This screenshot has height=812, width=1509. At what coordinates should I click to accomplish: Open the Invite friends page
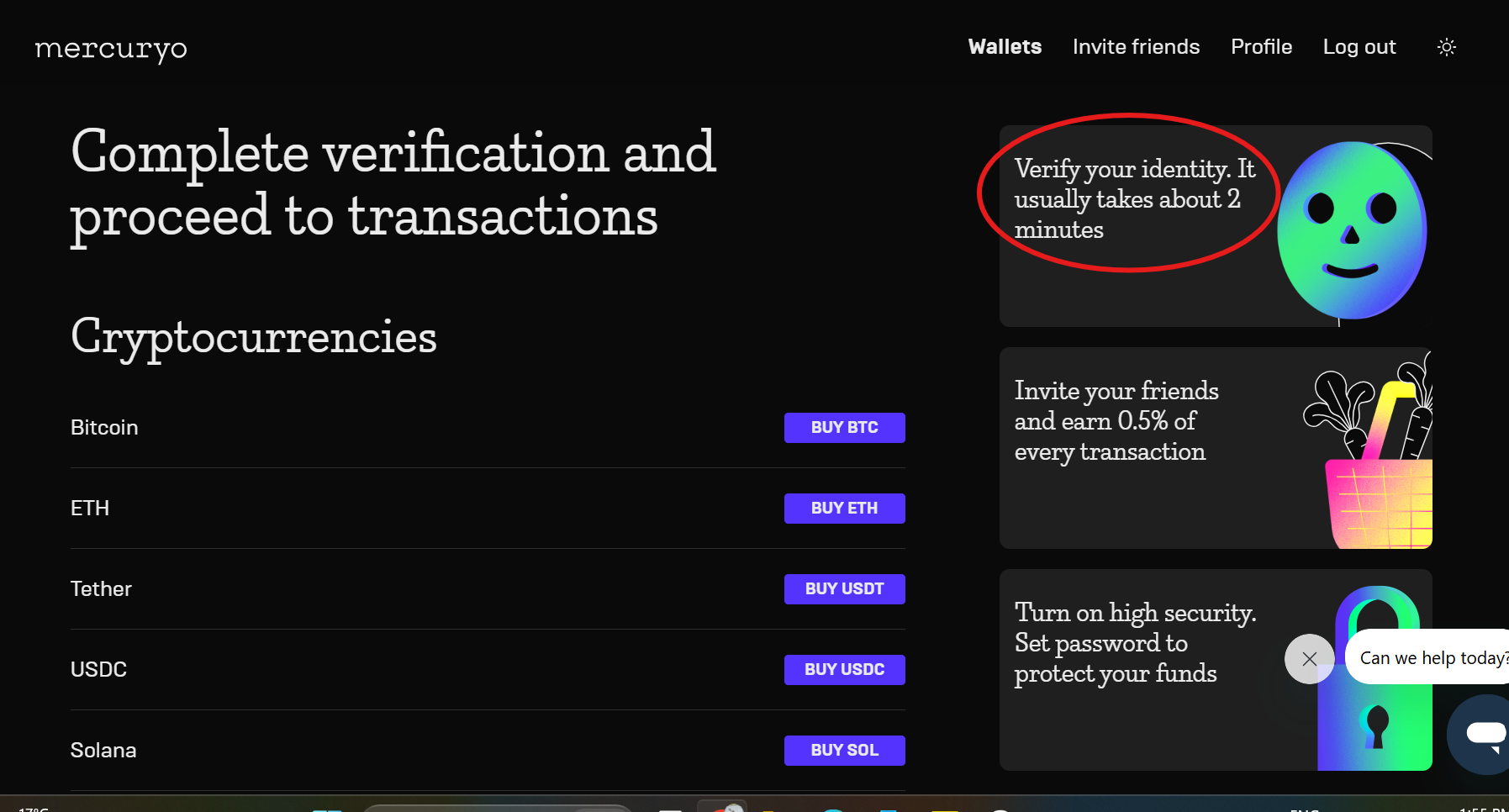pos(1136,47)
